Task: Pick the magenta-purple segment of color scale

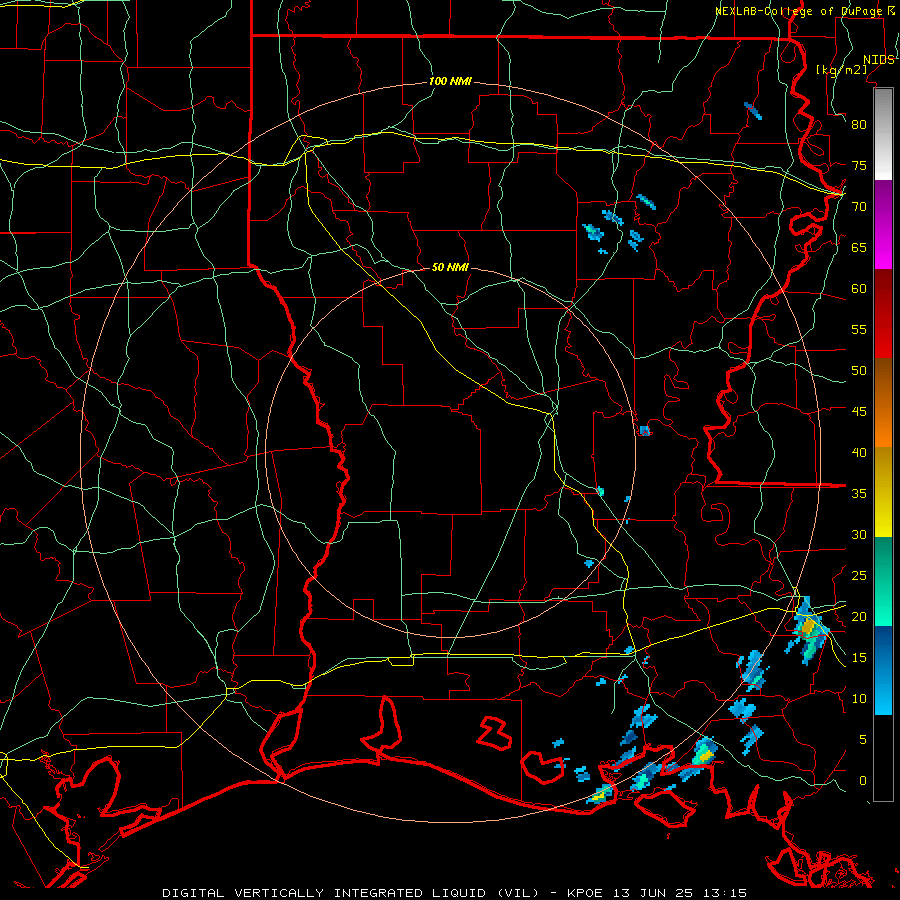Action: 883,225
